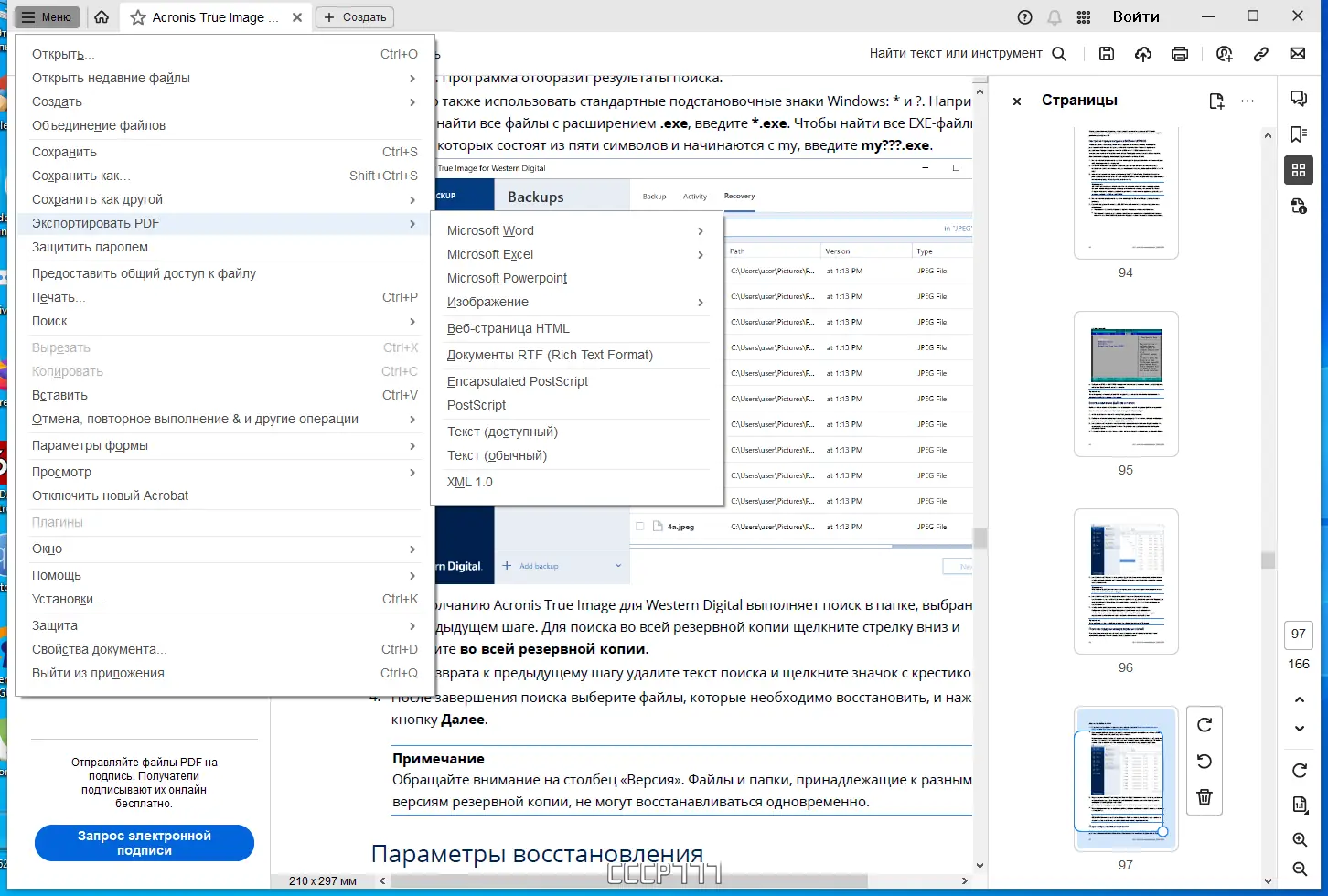Select XML 1.0 export format

coord(469,482)
